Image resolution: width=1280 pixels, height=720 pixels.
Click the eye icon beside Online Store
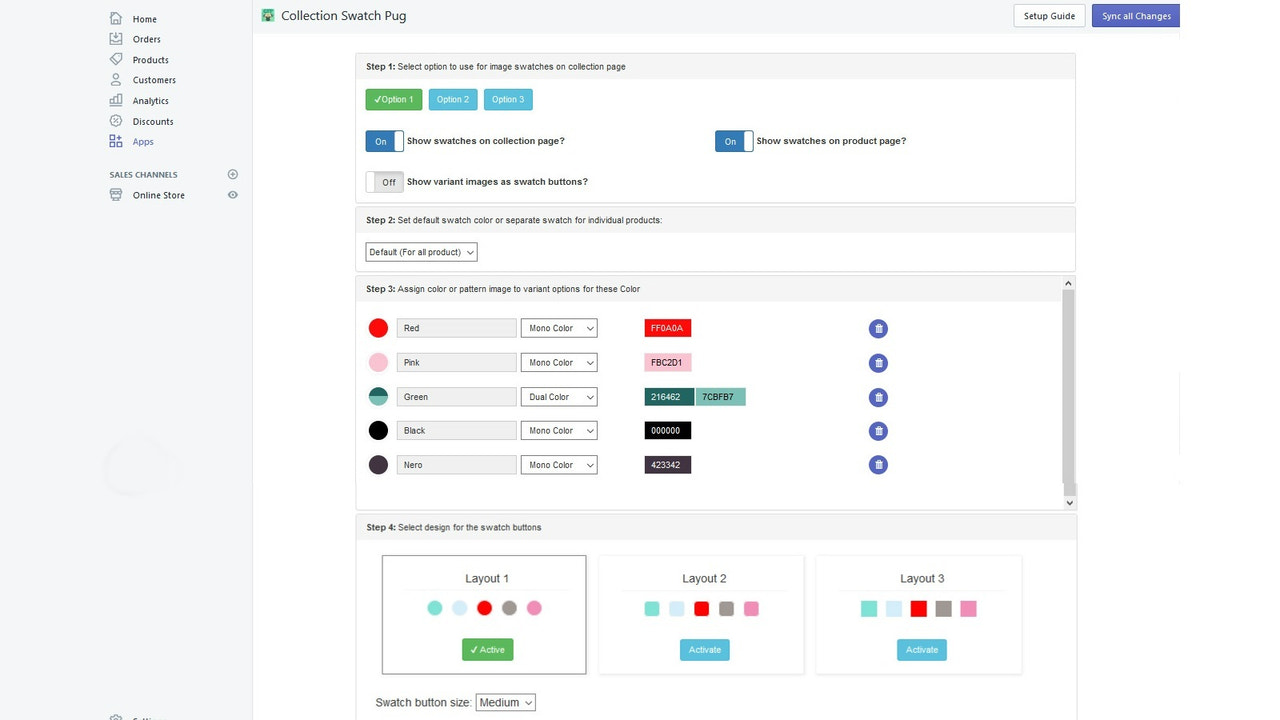tap(232, 195)
